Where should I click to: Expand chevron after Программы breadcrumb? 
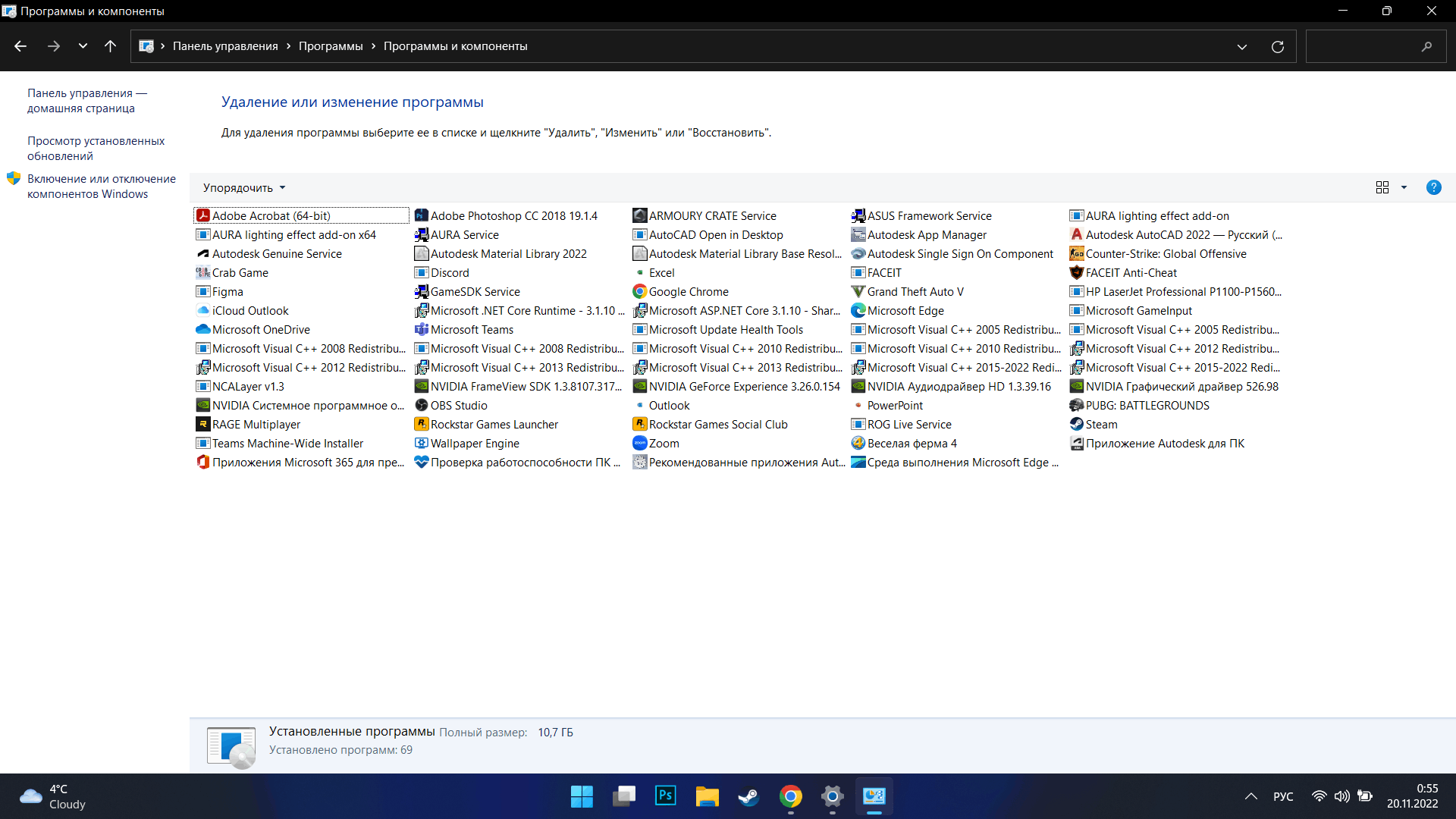pos(373,46)
